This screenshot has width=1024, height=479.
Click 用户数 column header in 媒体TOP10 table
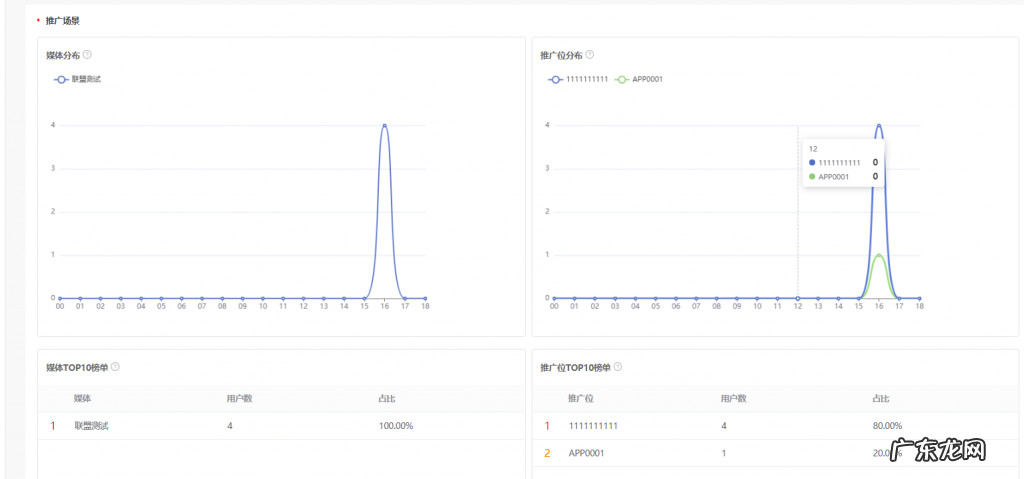tap(239, 399)
